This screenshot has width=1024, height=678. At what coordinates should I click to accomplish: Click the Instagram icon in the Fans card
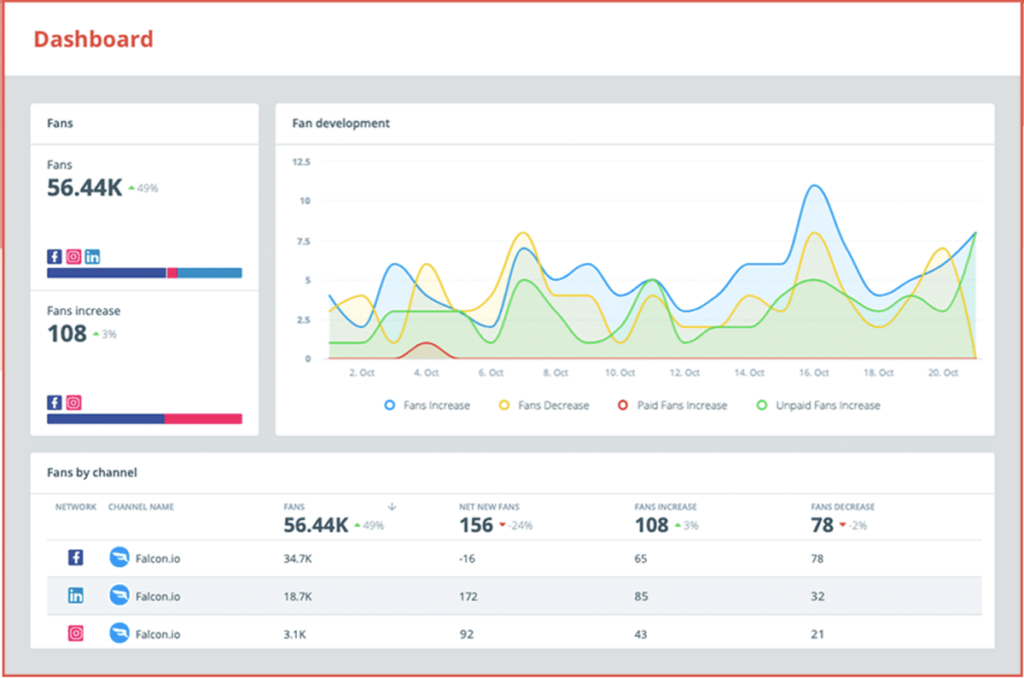pos(74,256)
